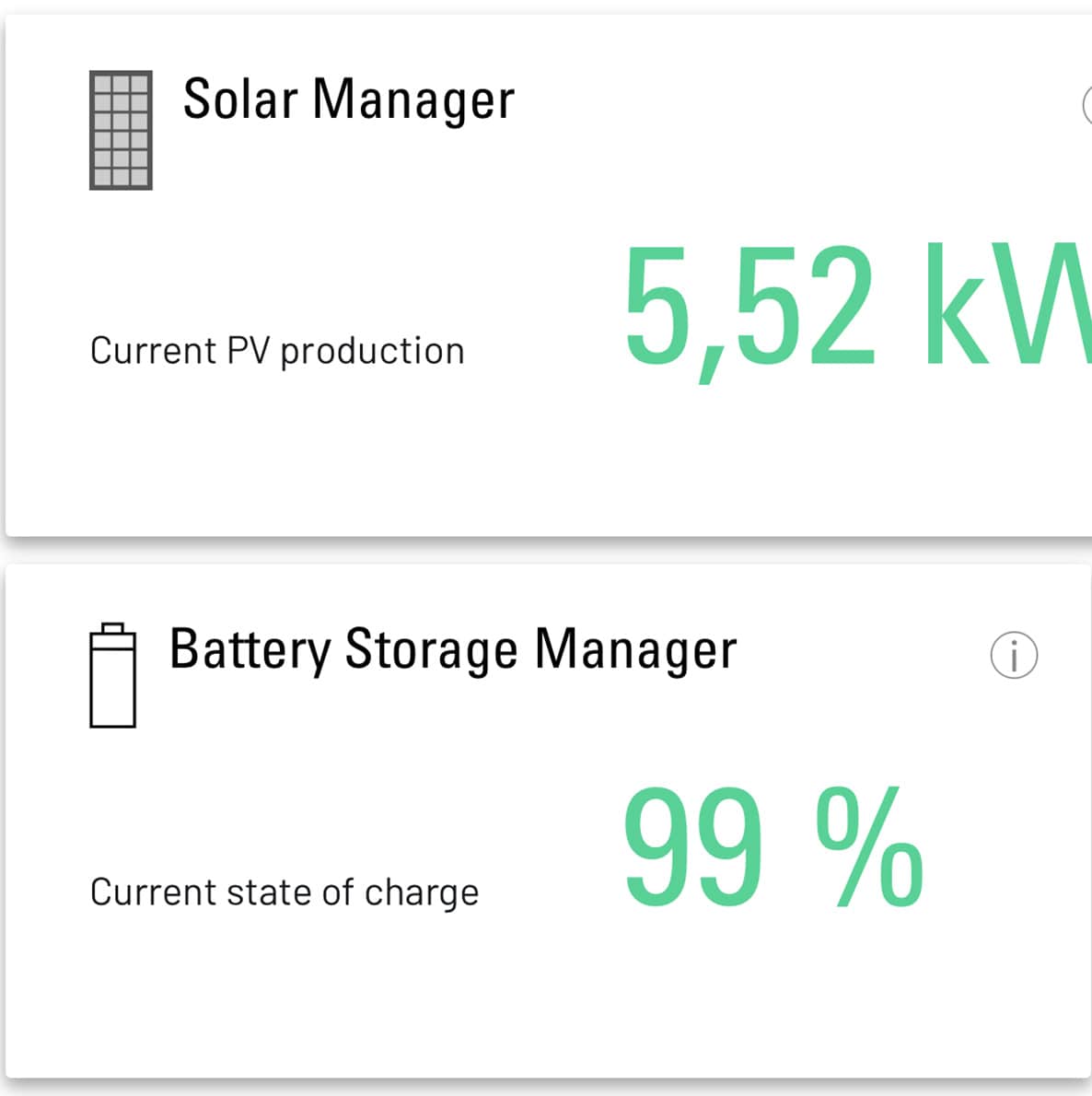Click the Current state of charge label
1092x1096 pixels.
click(x=285, y=892)
